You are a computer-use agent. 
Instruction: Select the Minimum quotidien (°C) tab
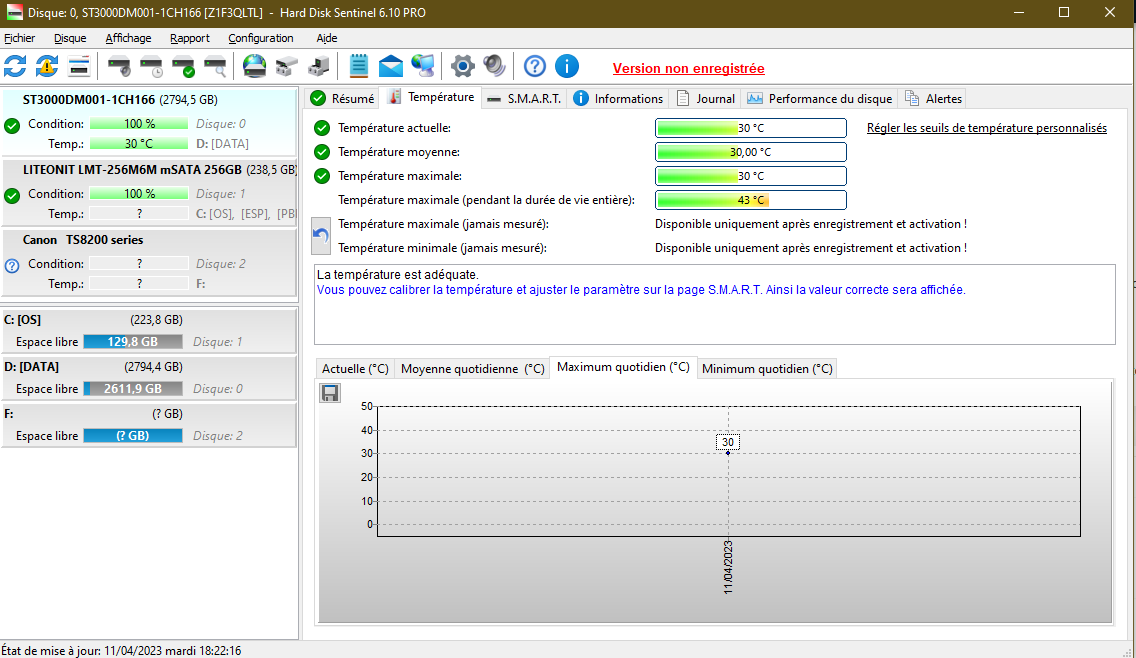click(x=767, y=368)
